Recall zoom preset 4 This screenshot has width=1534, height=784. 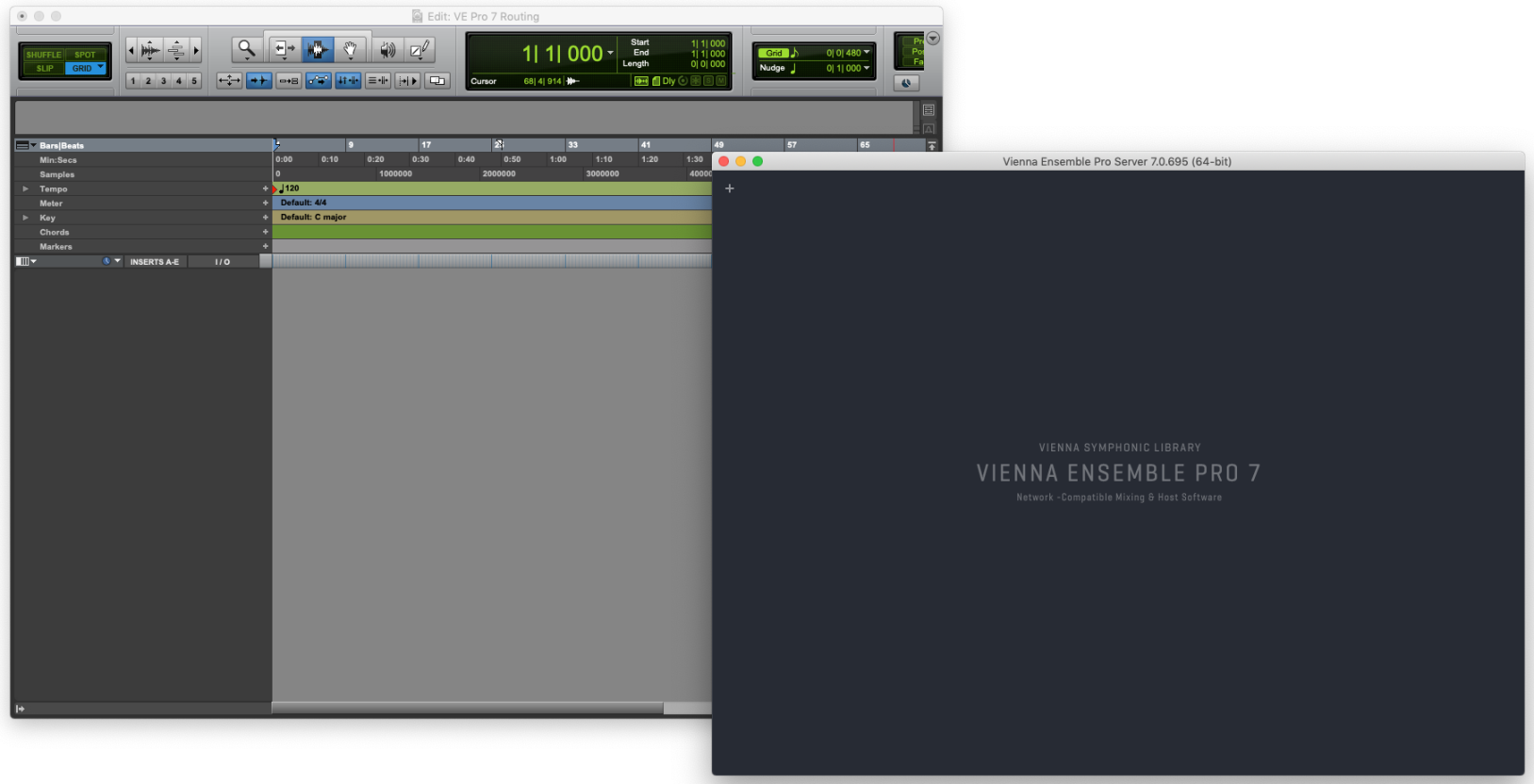(178, 81)
